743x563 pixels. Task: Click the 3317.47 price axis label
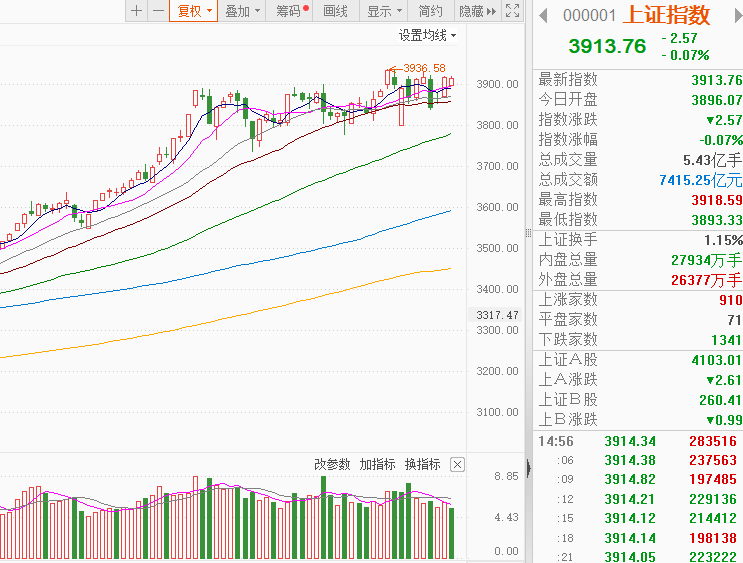(497, 315)
